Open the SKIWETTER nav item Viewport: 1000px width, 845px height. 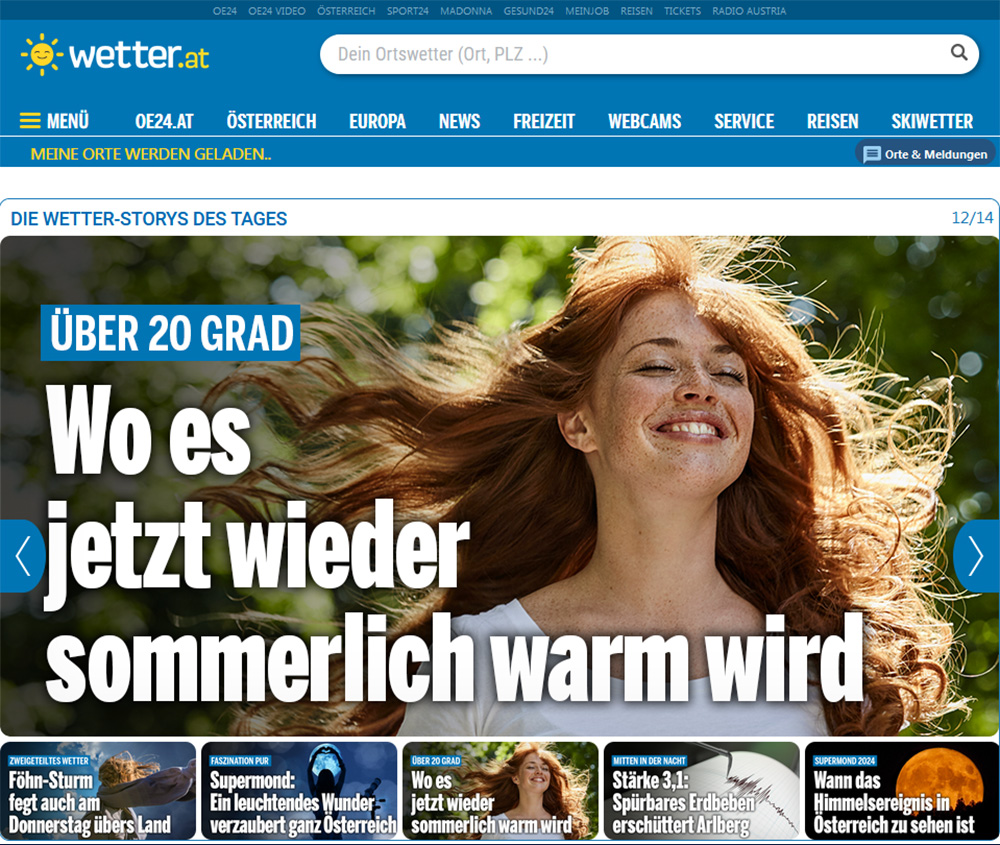coord(932,121)
